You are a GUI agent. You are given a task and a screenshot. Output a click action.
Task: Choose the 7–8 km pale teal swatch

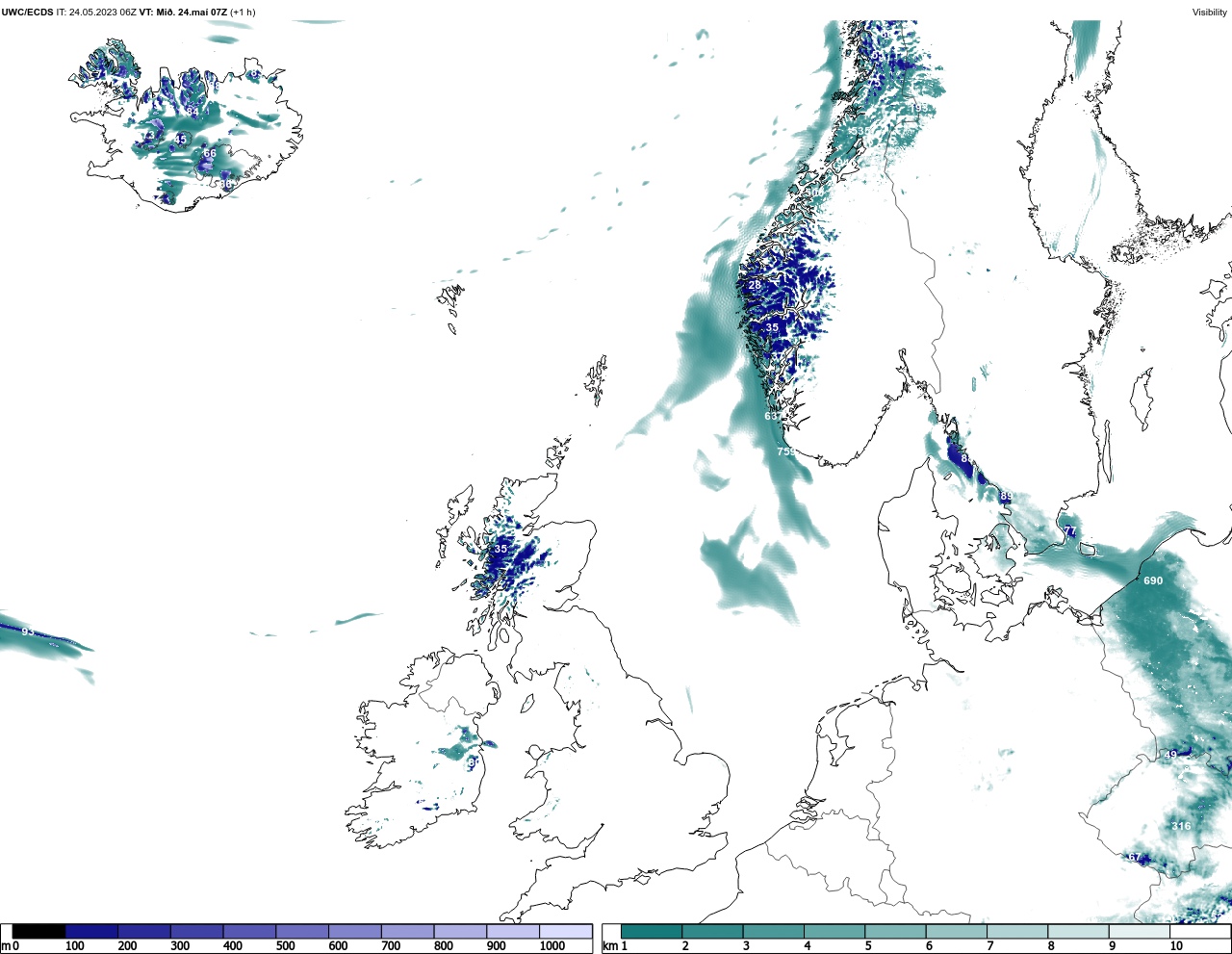pyautogui.click(x=1017, y=931)
